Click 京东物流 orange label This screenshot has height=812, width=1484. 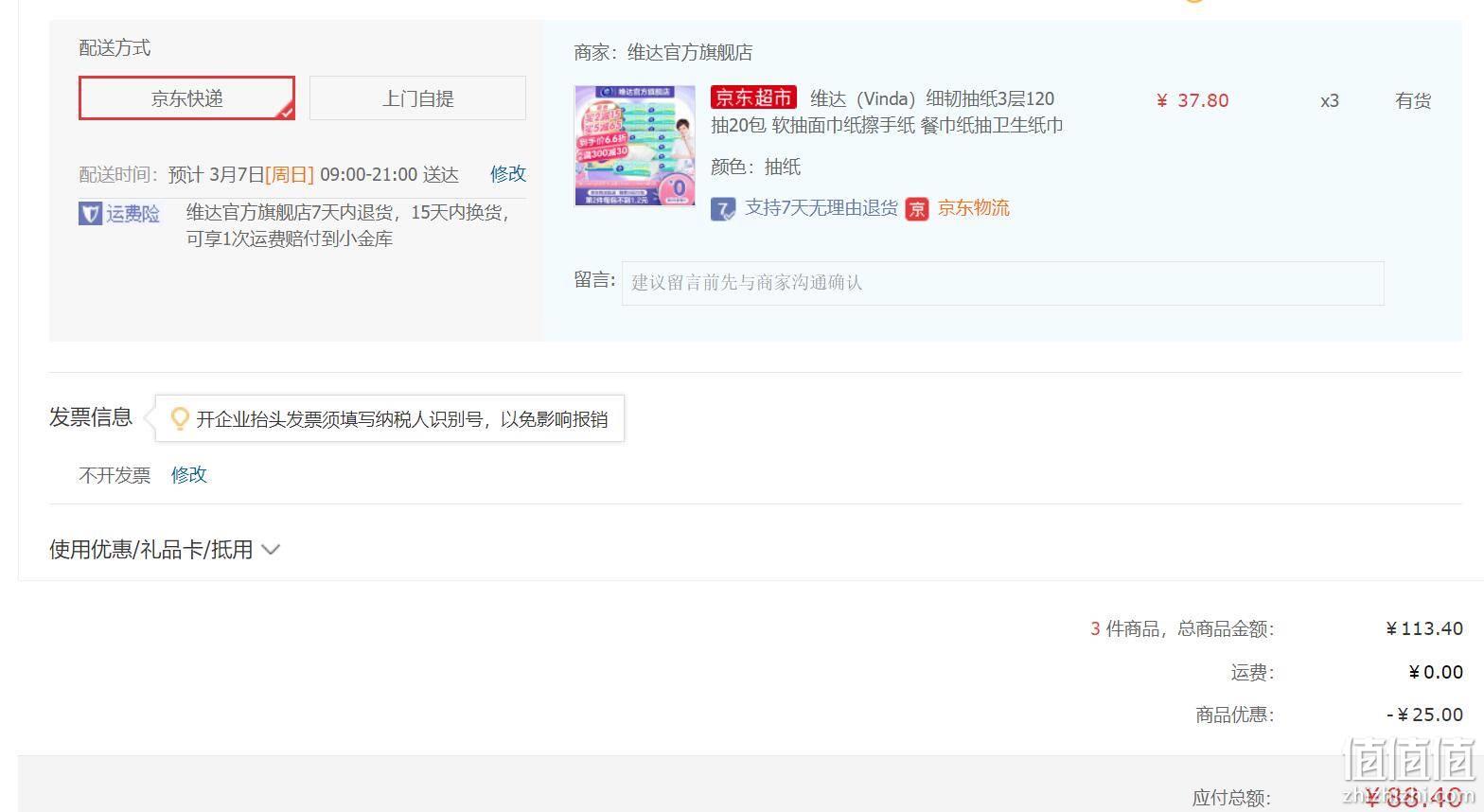coord(974,208)
